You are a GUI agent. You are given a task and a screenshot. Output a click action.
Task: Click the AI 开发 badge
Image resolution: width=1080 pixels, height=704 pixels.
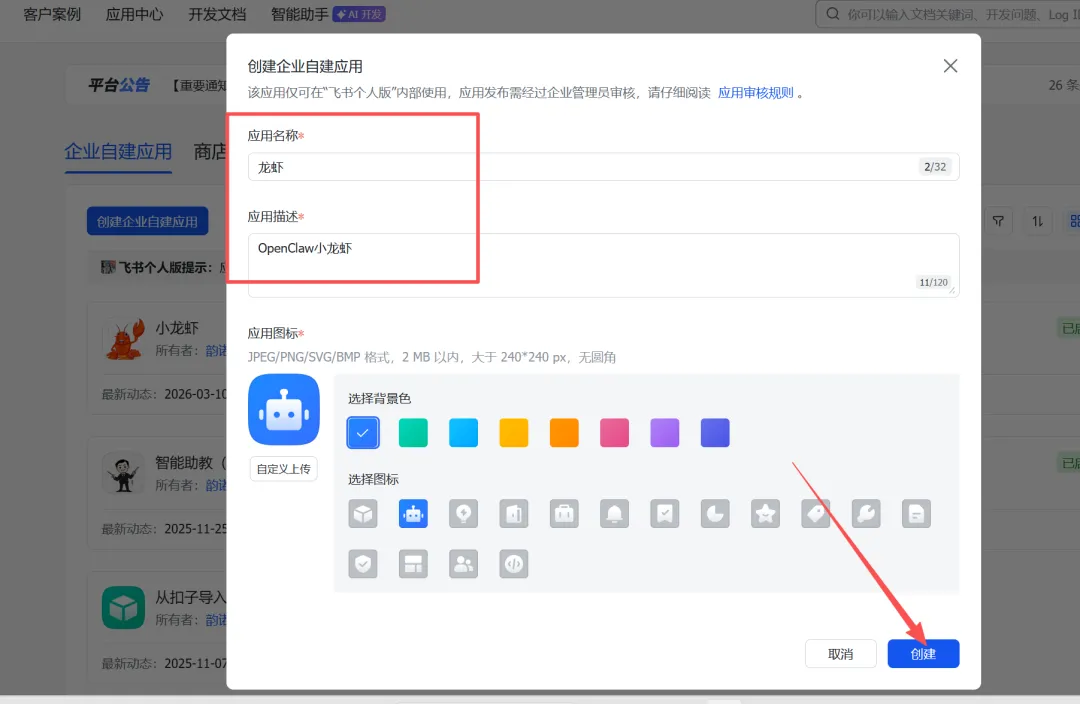(x=359, y=14)
